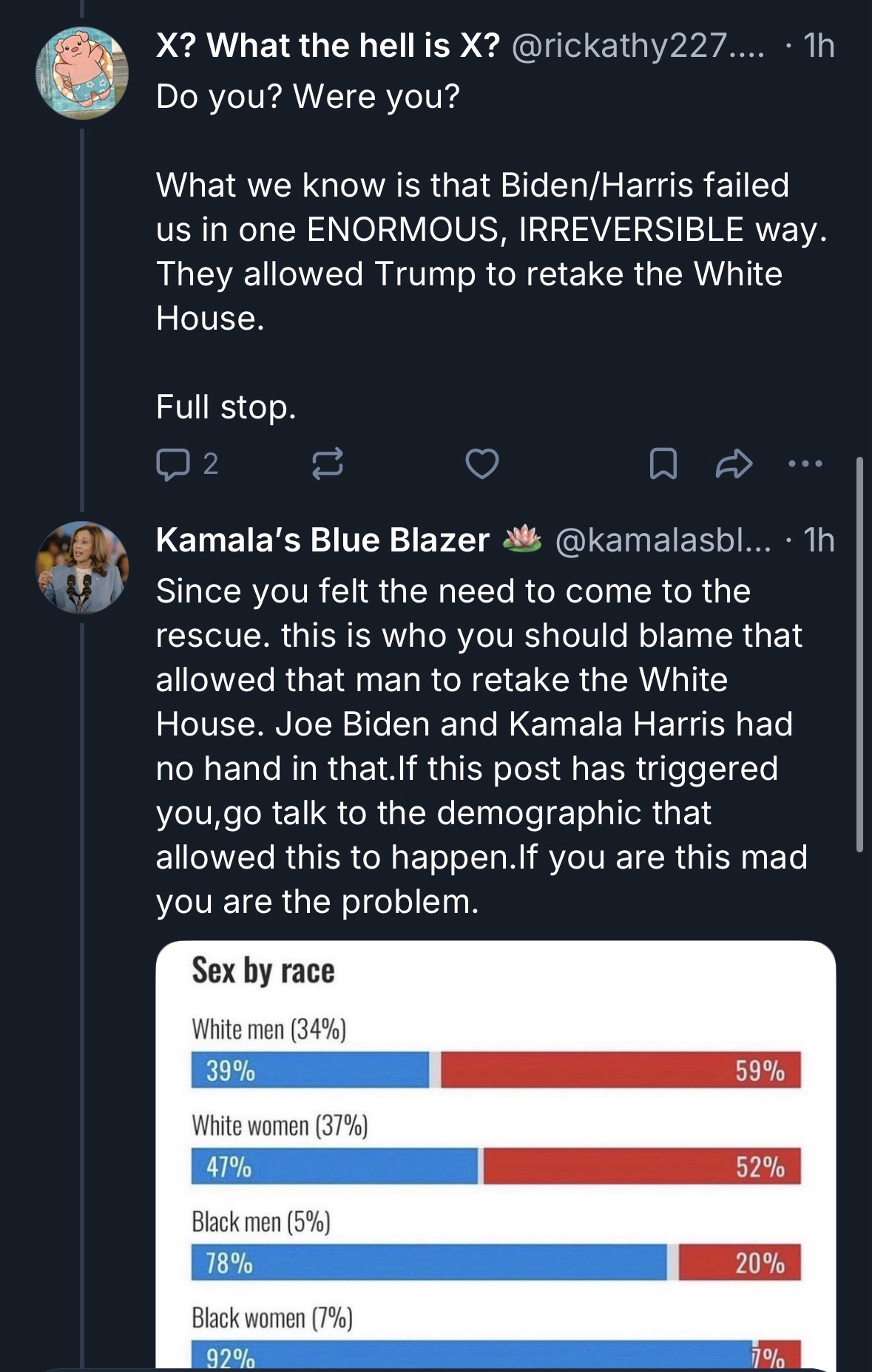This screenshot has height=1372, width=872.
Task: Tap the lotus emoji beside Blue Blazer
Action: pyautogui.click(x=522, y=539)
